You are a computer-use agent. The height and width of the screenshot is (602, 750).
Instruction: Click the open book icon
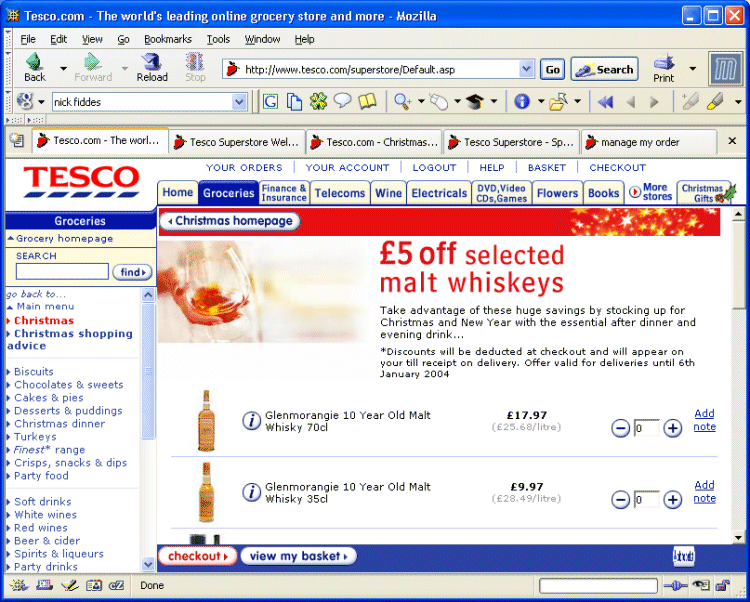coord(367,101)
